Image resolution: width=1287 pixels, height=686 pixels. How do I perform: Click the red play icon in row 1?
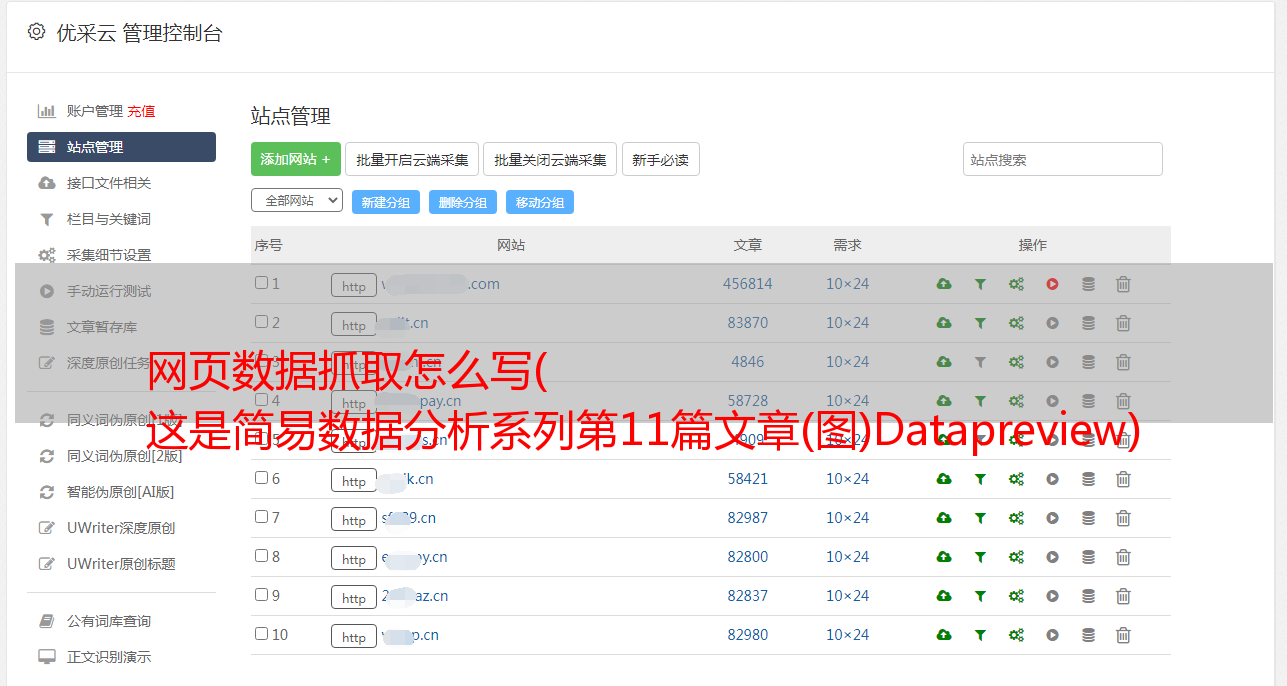1052,284
